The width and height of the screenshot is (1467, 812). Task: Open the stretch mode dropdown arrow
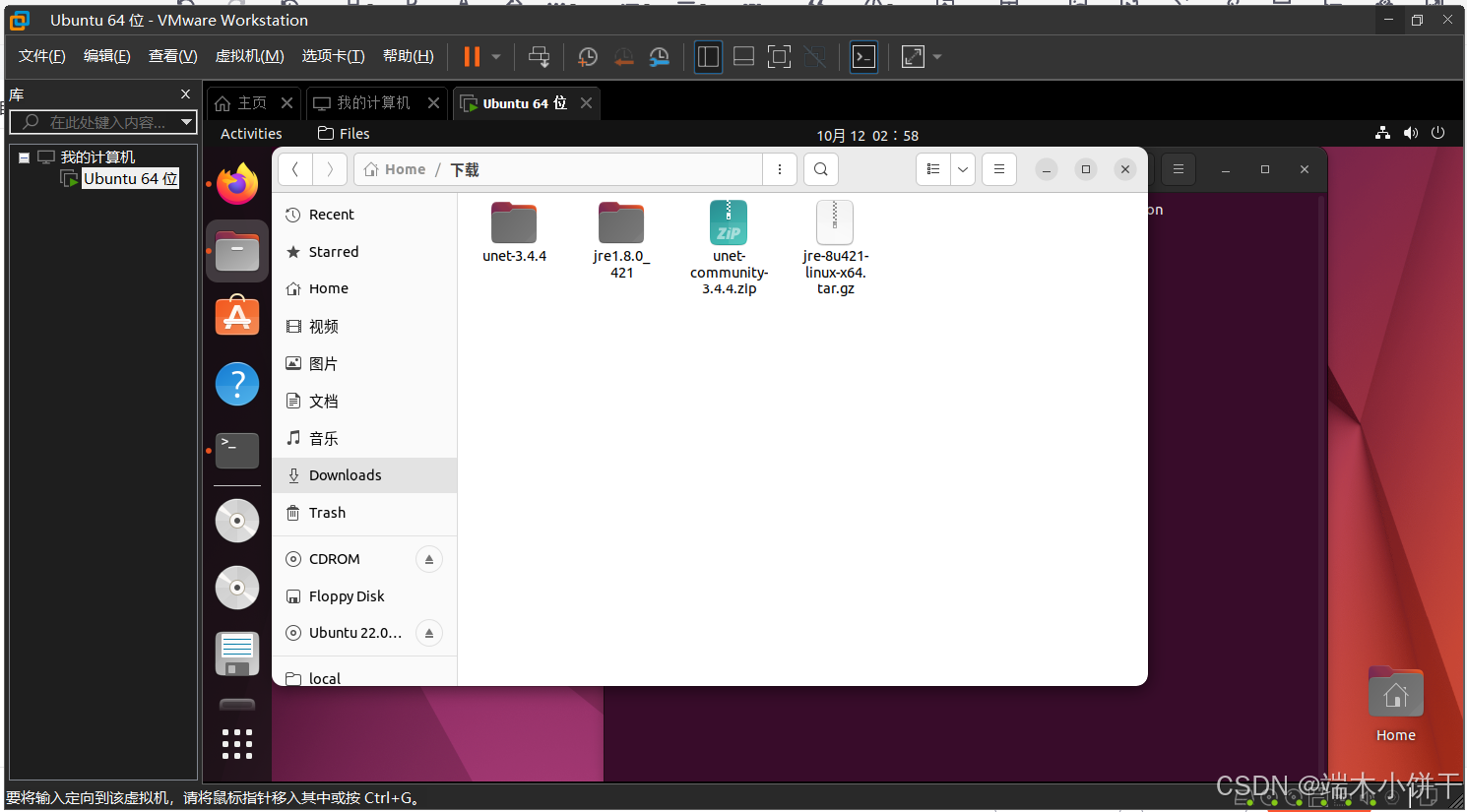pyautogui.click(x=937, y=56)
